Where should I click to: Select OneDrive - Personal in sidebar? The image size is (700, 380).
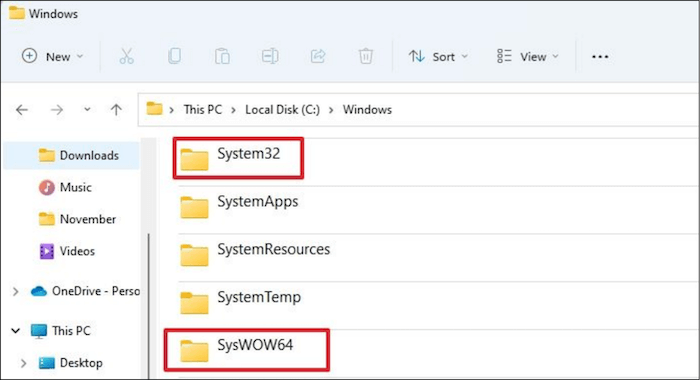(85, 291)
